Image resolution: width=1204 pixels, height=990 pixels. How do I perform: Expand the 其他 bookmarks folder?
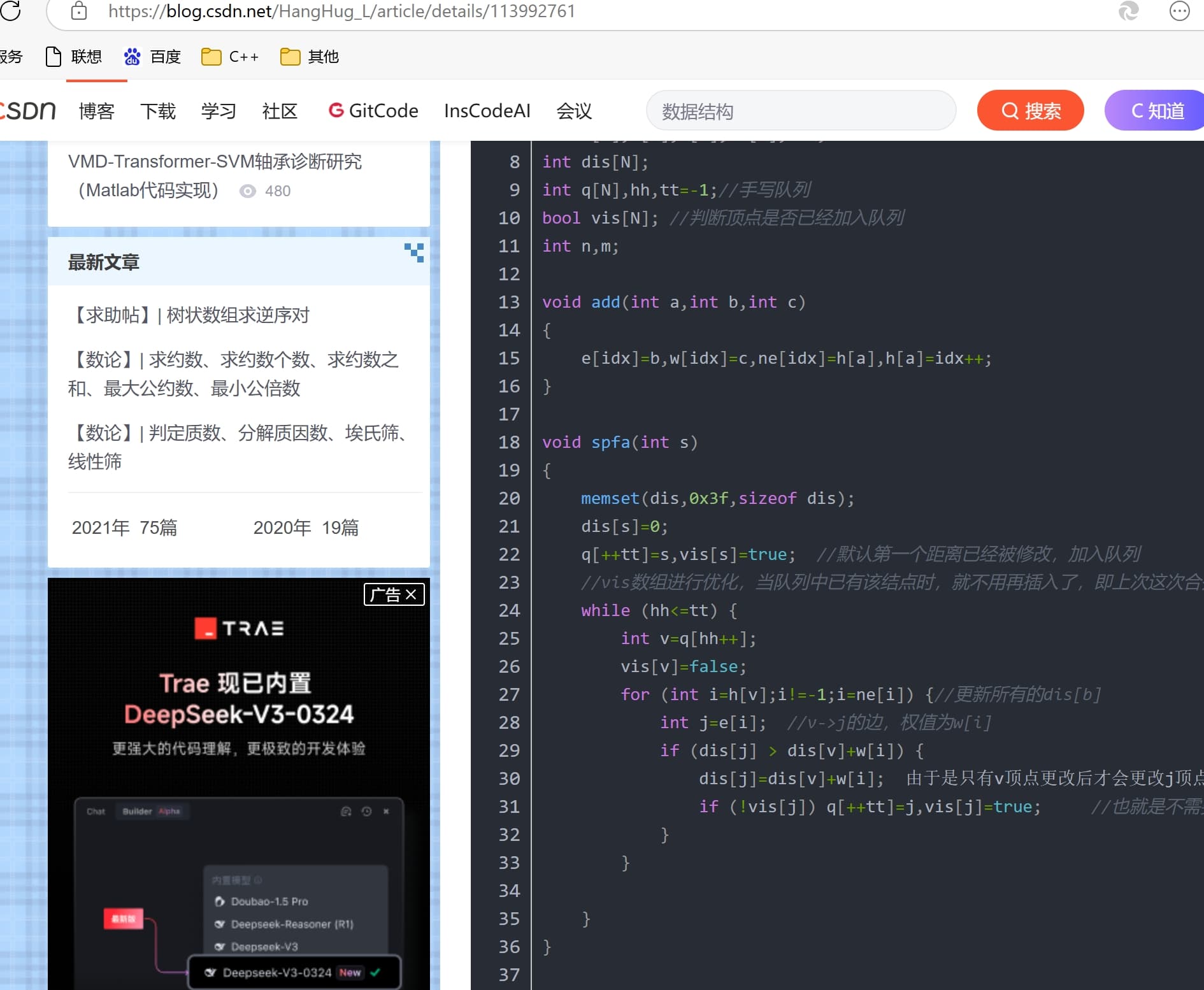(310, 57)
